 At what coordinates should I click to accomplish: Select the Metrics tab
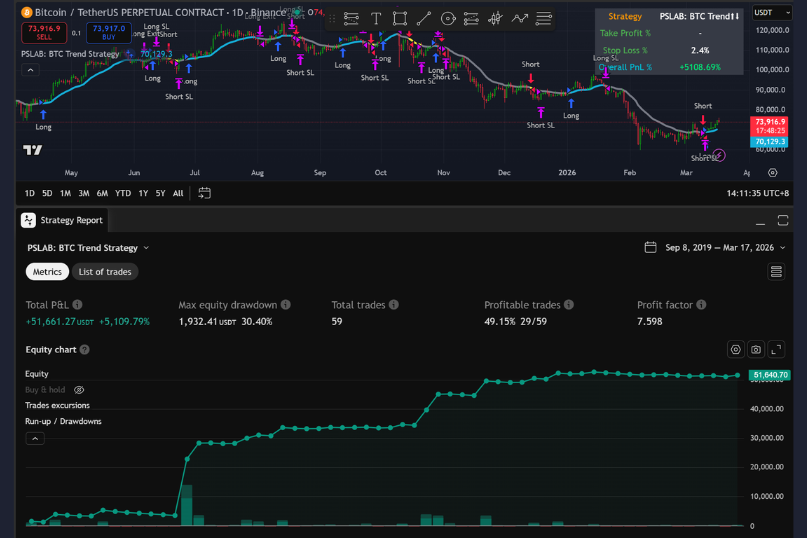[47, 272]
